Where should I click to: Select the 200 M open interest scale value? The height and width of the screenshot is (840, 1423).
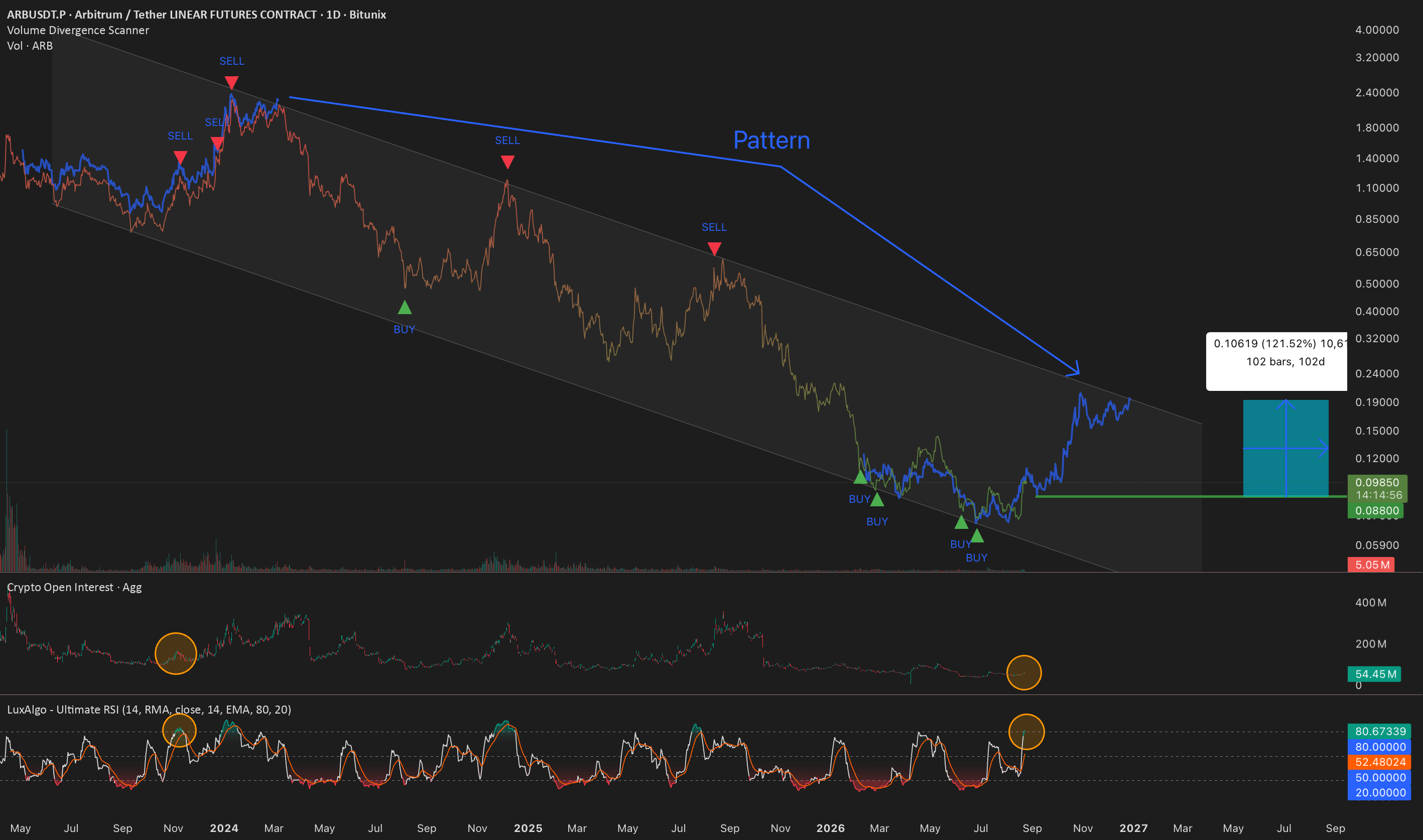click(x=1370, y=644)
